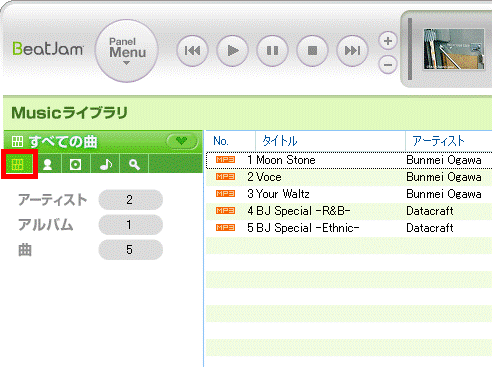Open the Panel Menu button
Screen dimensions: 492x367
[127, 51]
